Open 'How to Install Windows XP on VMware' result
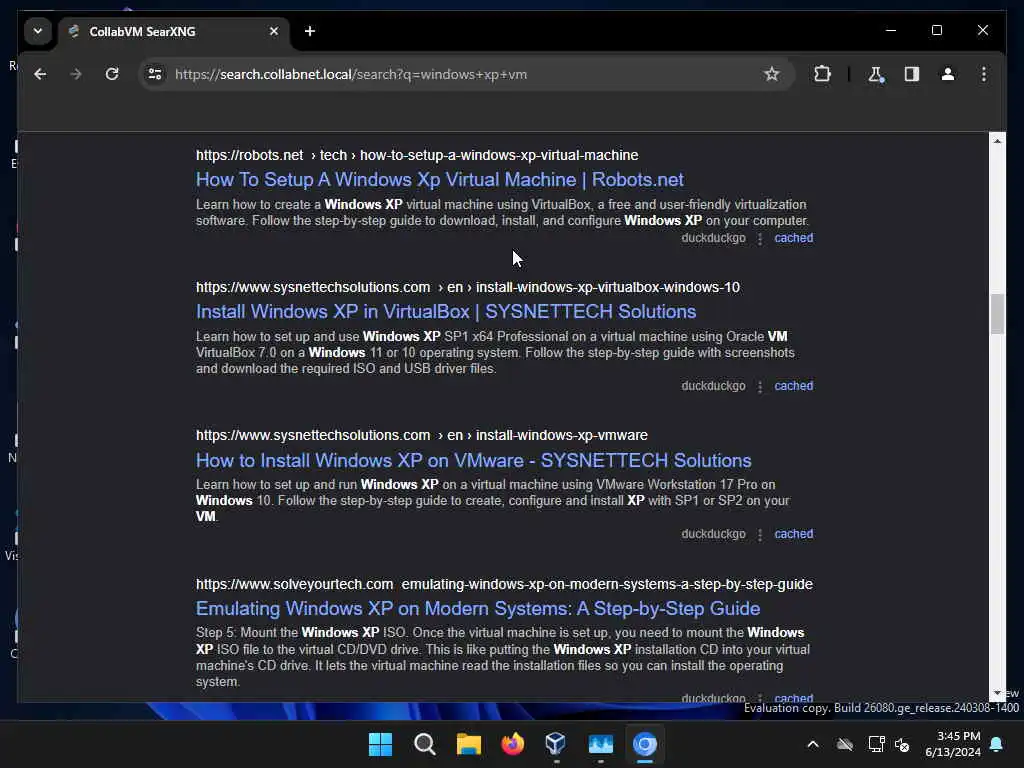1024x768 pixels. (x=473, y=460)
